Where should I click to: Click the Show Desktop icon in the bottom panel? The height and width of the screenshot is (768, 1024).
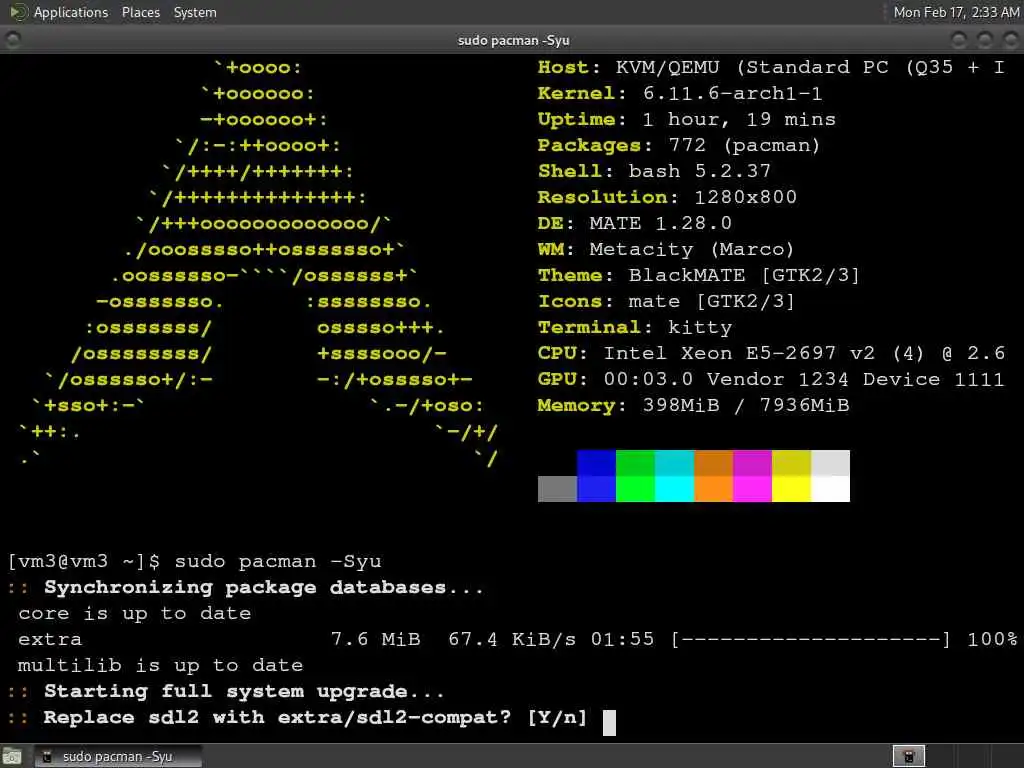point(12,757)
